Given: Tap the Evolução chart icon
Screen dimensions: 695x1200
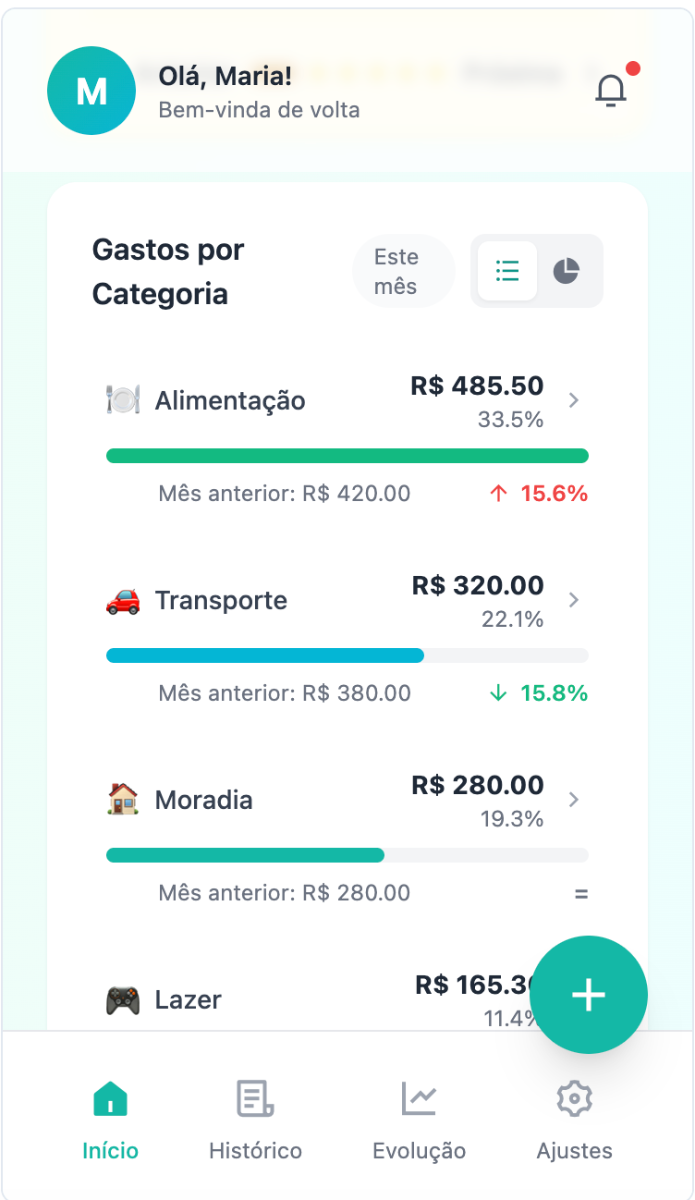Looking at the screenshot, I should click(419, 1097).
